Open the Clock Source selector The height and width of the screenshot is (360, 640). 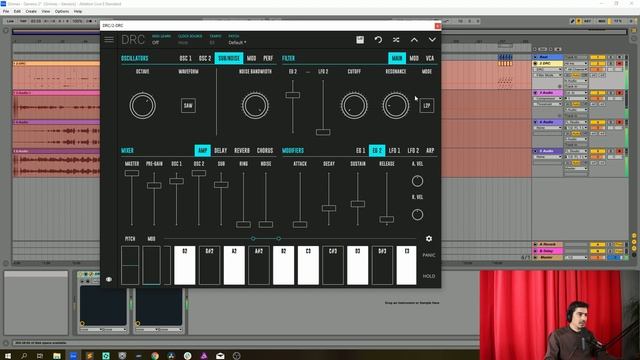pos(183,42)
